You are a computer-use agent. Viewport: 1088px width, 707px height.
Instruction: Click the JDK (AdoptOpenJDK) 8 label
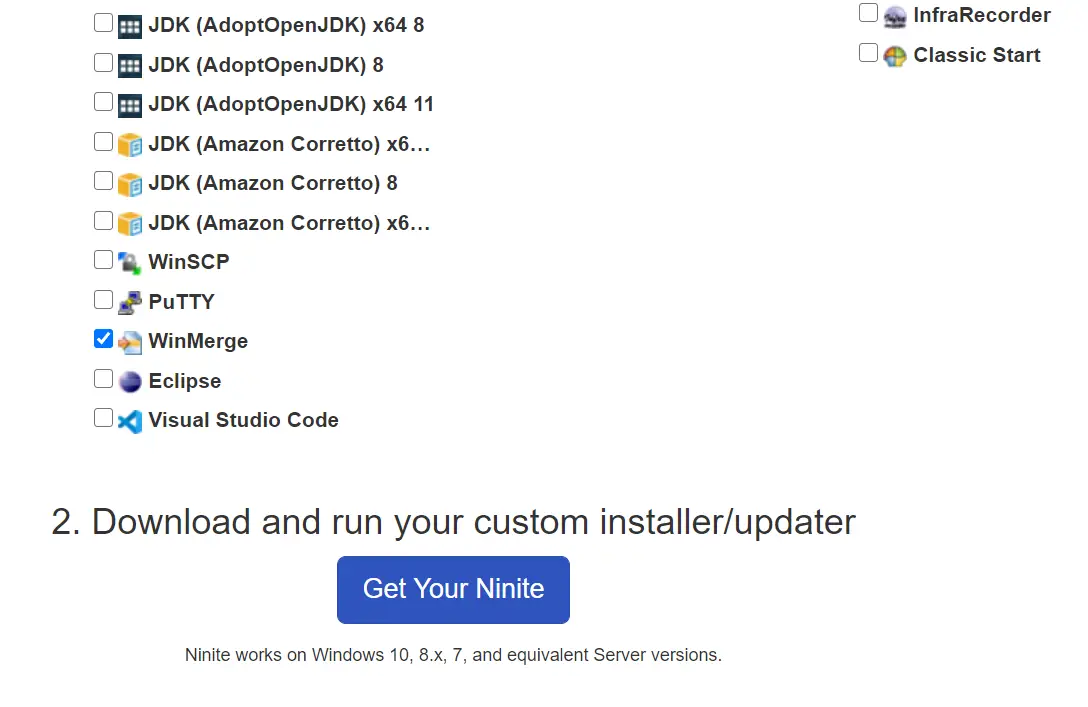pos(266,65)
